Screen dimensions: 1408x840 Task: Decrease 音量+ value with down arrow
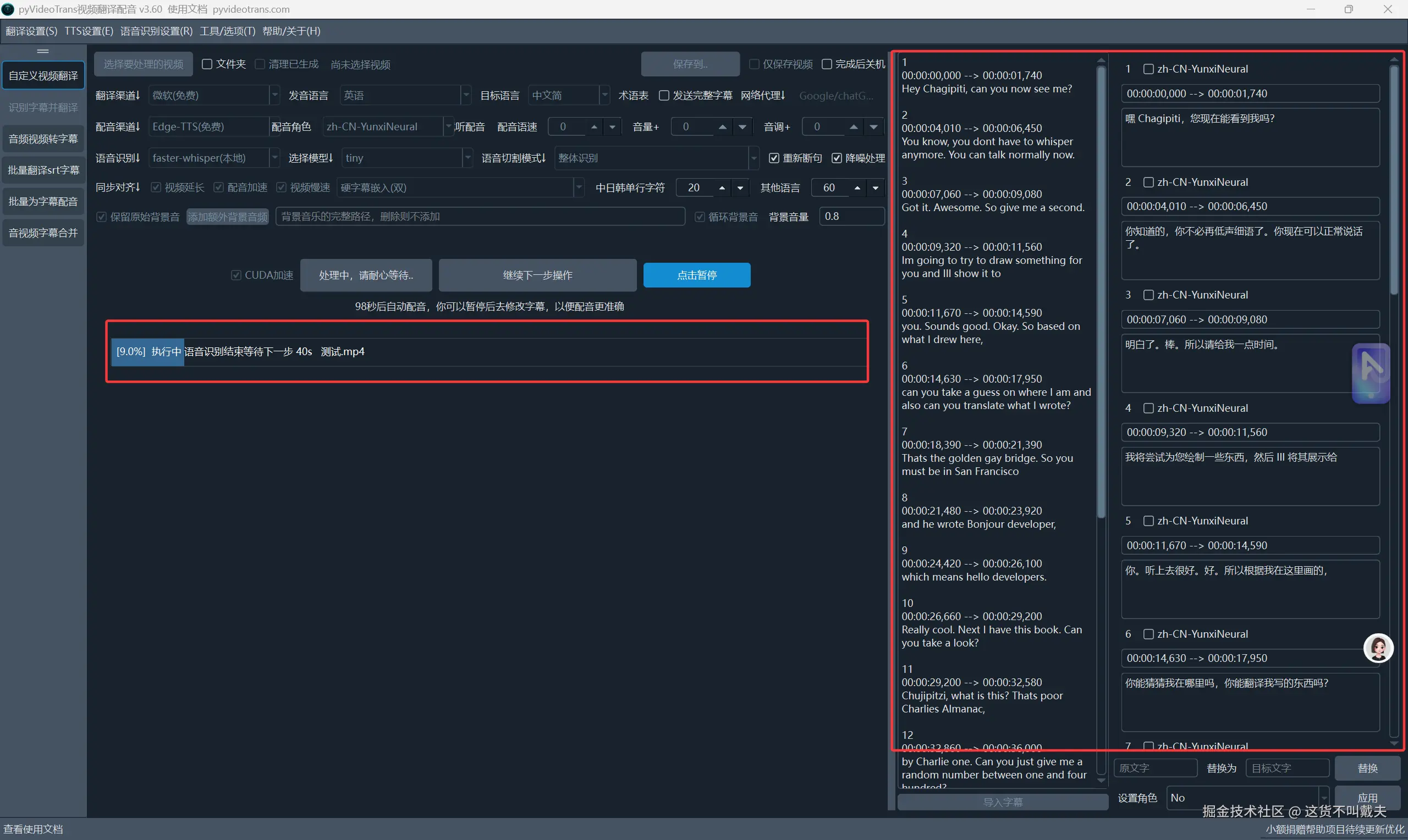click(x=742, y=127)
